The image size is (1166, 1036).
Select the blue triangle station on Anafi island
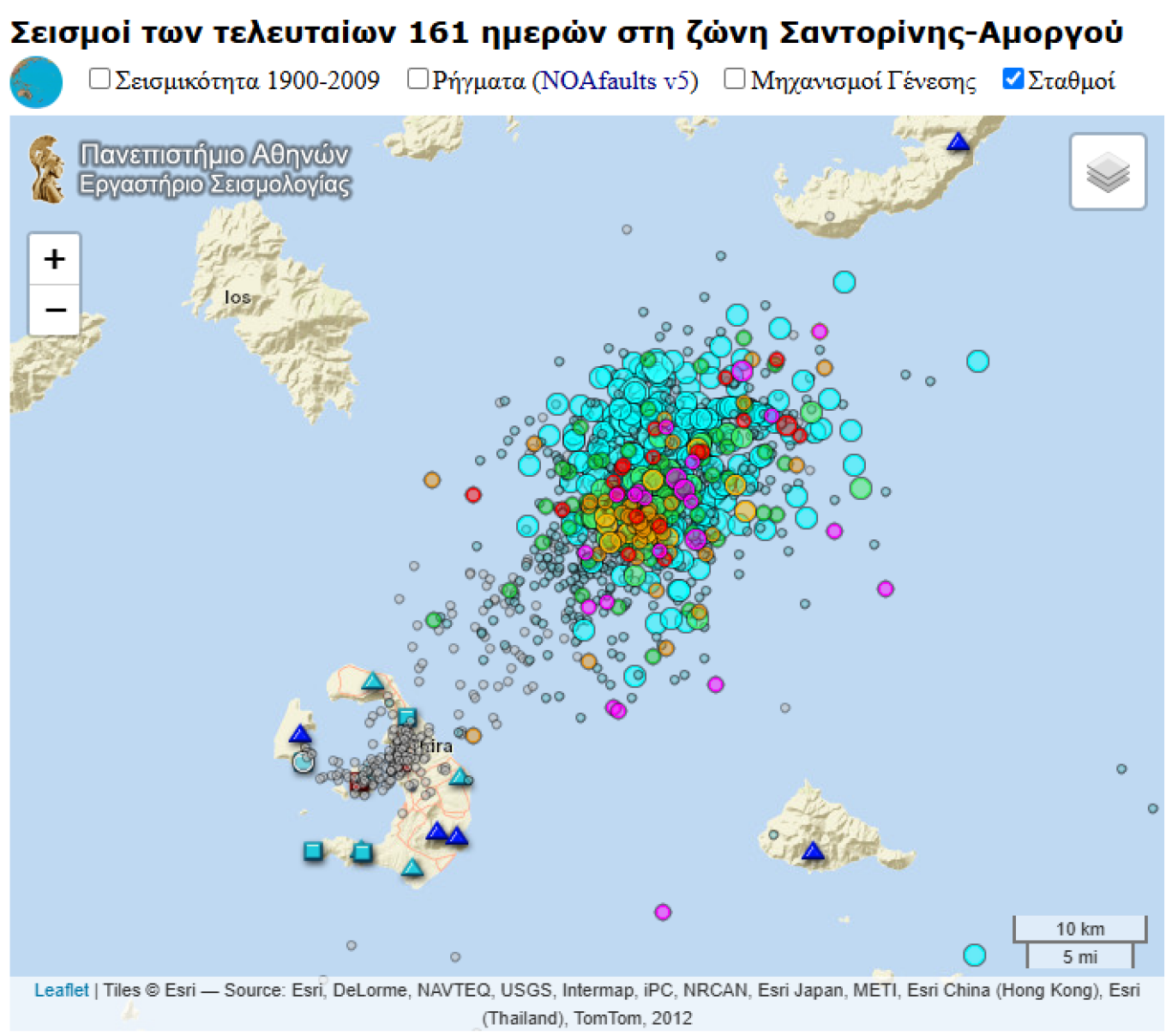pyautogui.click(x=812, y=851)
